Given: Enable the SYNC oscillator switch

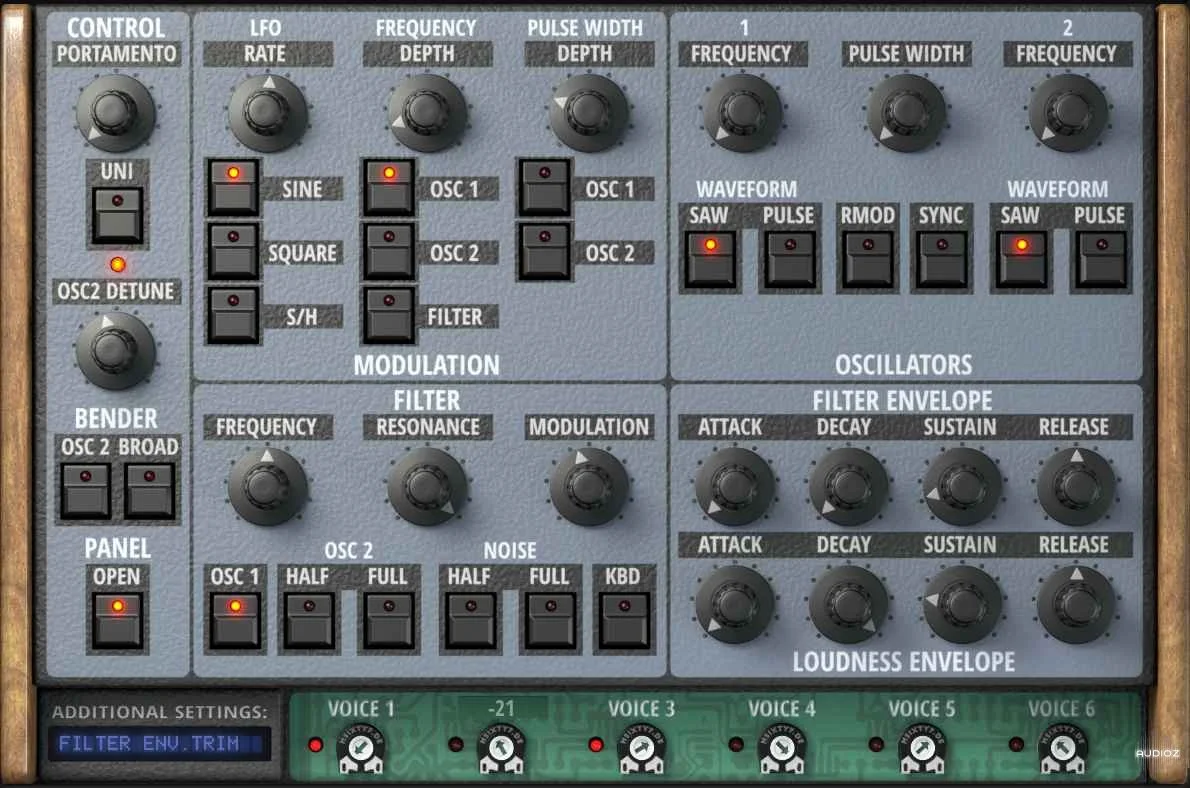Looking at the screenshot, I should tap(941, 260).
